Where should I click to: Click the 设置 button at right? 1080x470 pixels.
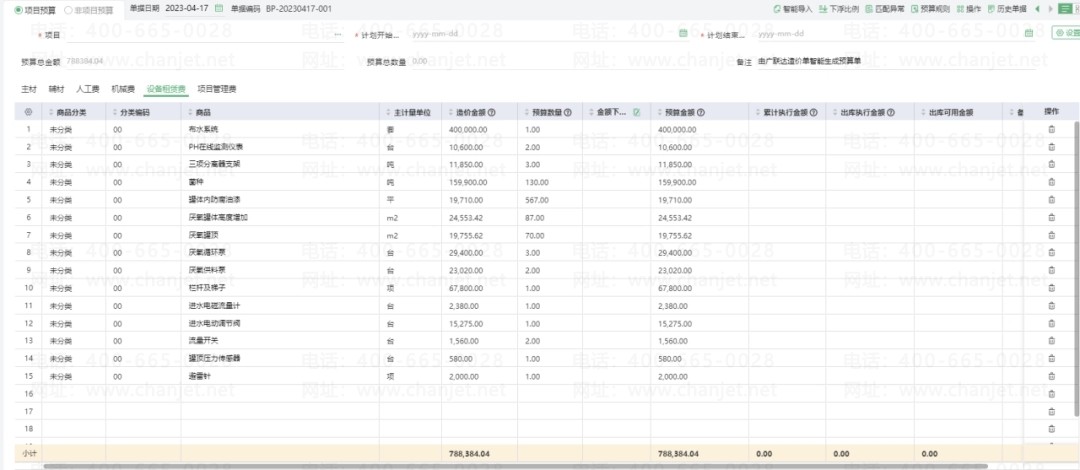(x=1066, y=32)
